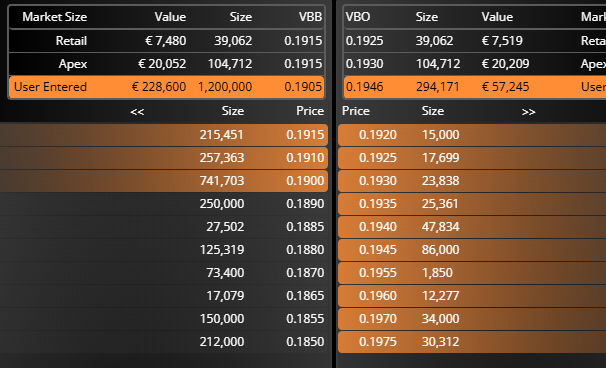Click the Market Size column header
Viewport: 606px width, 368px height.
click(x=54, y=17)
